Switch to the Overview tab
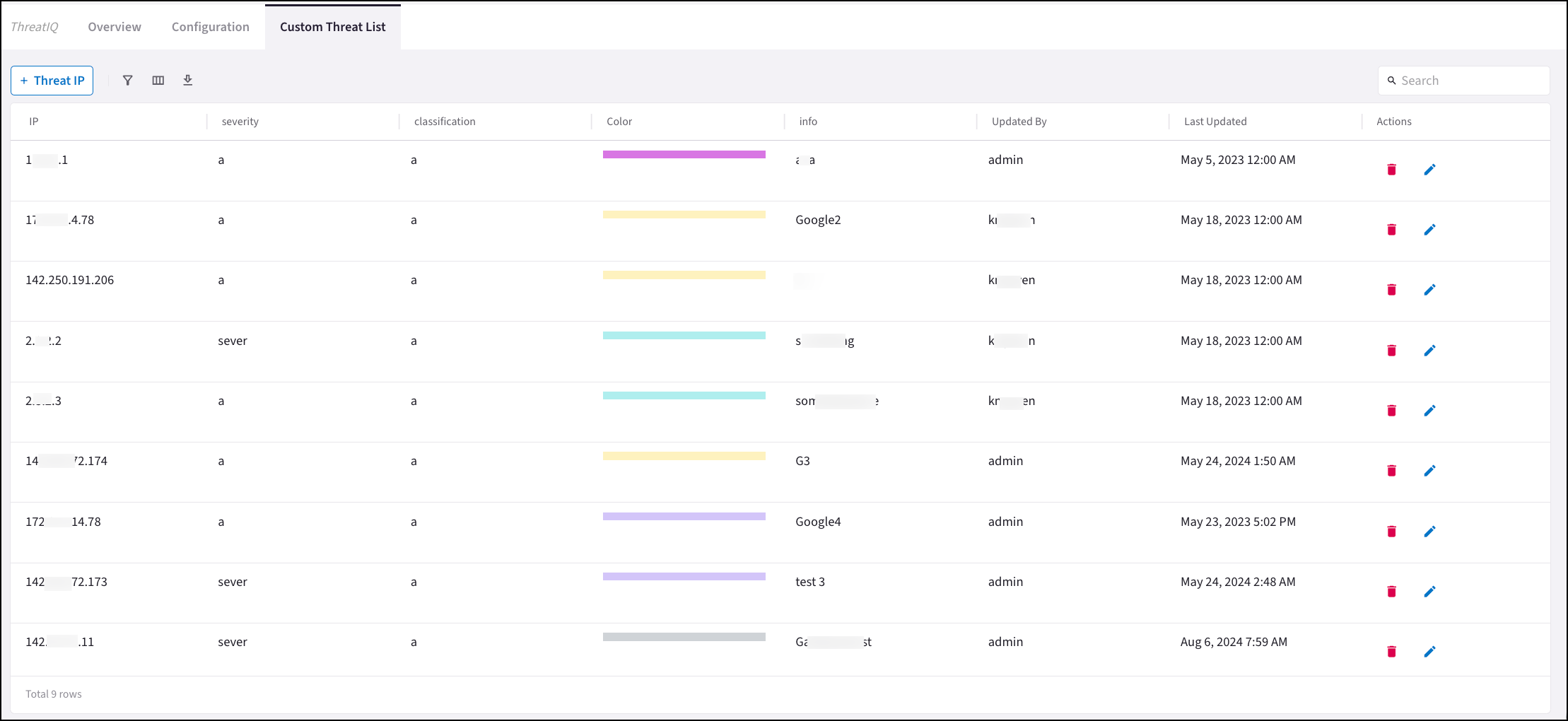 point(114,26)
